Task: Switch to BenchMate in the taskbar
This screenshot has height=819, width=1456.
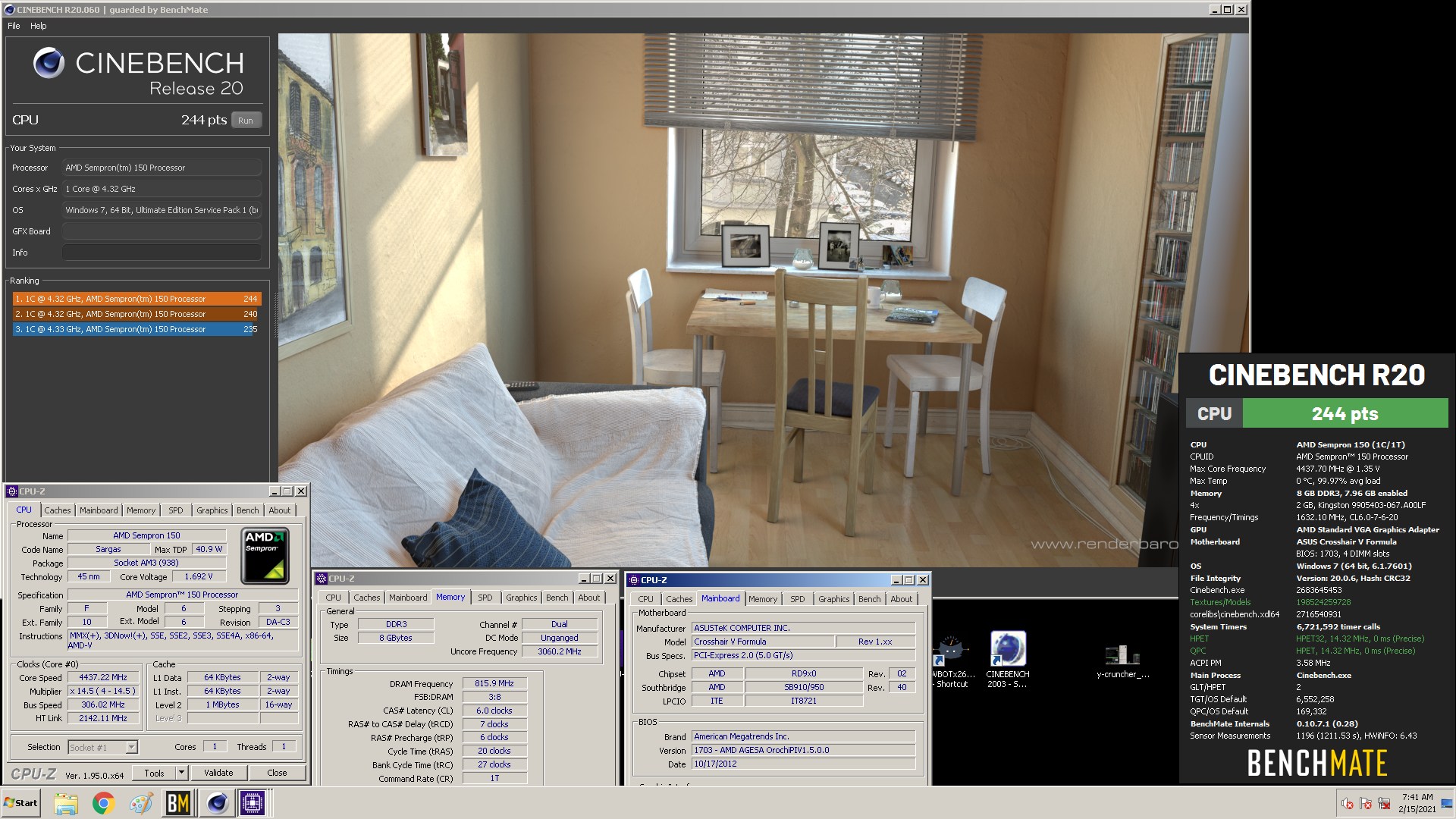Action: coord(178,803)
